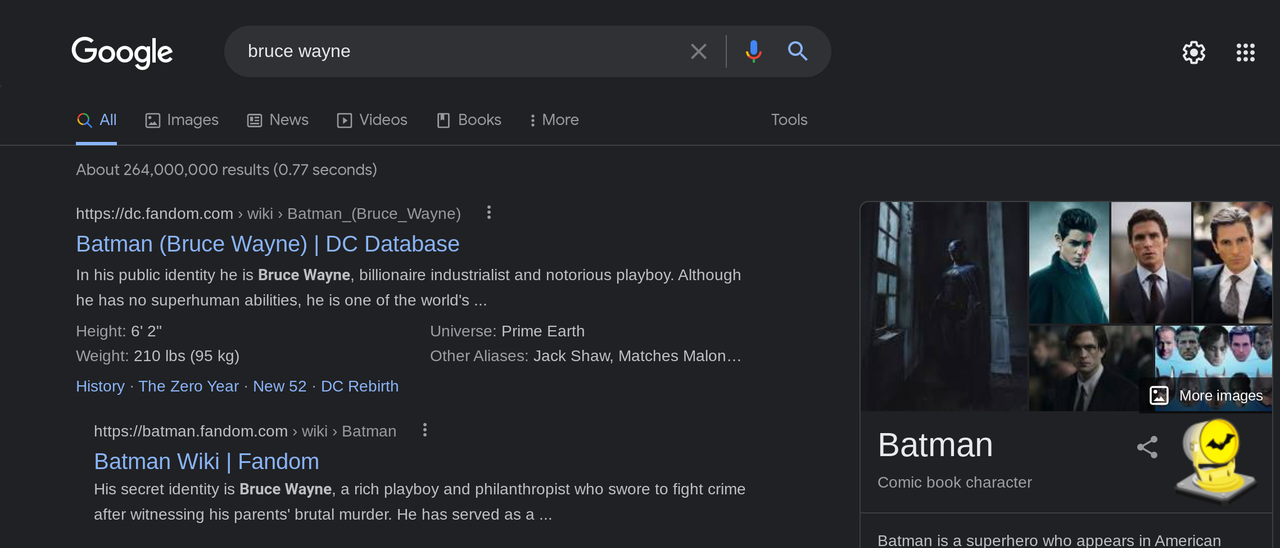The width and height of the screenshot is (1280, 548).
Task: Click the About 264,000,000 results text
Action: 226,170
